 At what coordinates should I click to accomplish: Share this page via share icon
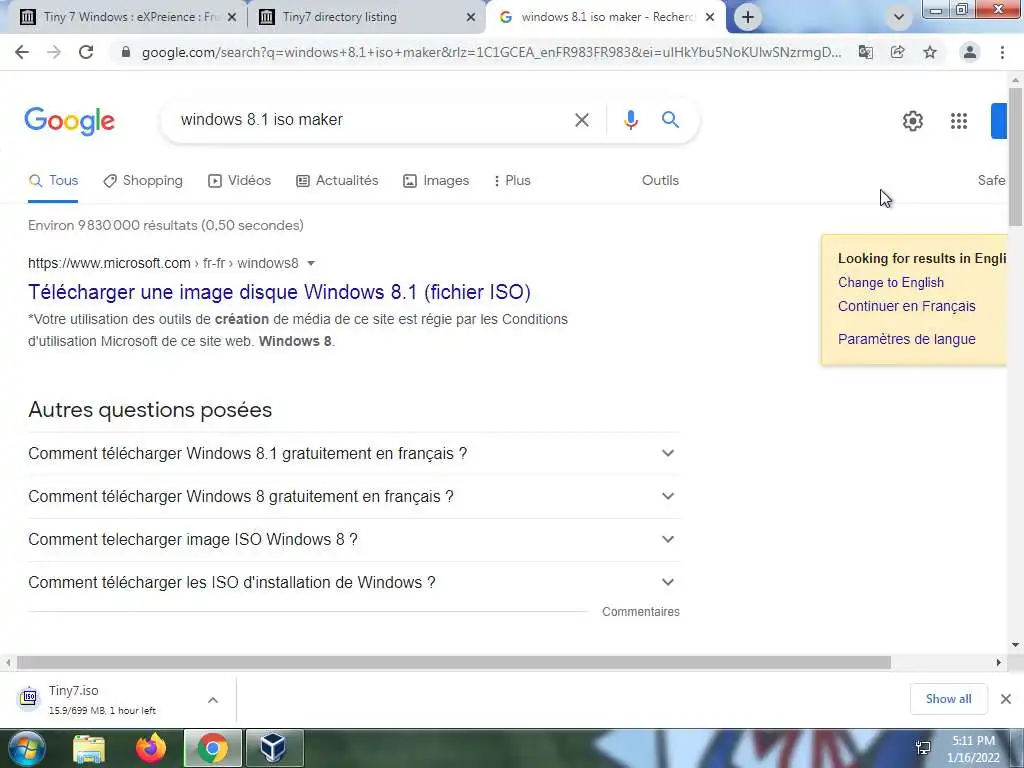[x=898, y=52]
